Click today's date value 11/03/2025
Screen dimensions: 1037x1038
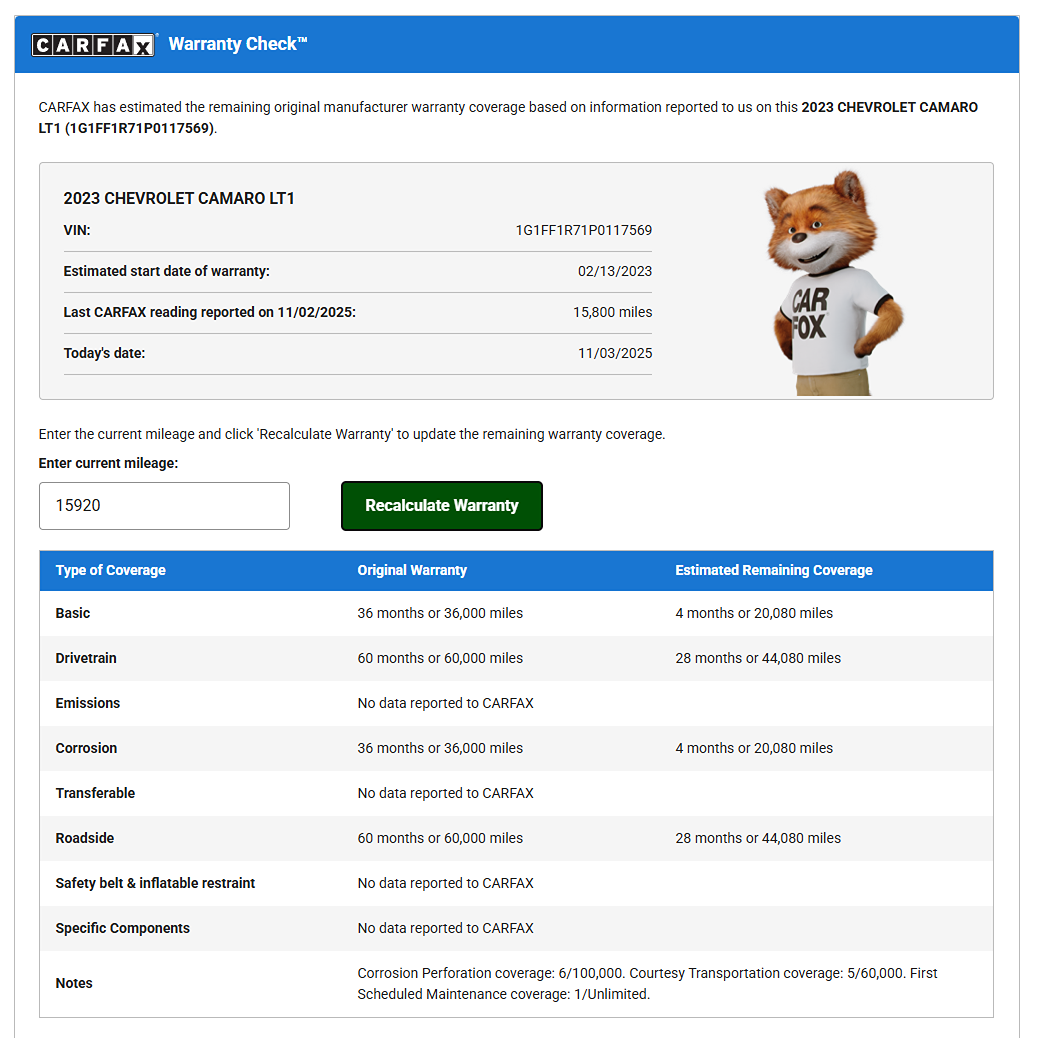[614, 353]
